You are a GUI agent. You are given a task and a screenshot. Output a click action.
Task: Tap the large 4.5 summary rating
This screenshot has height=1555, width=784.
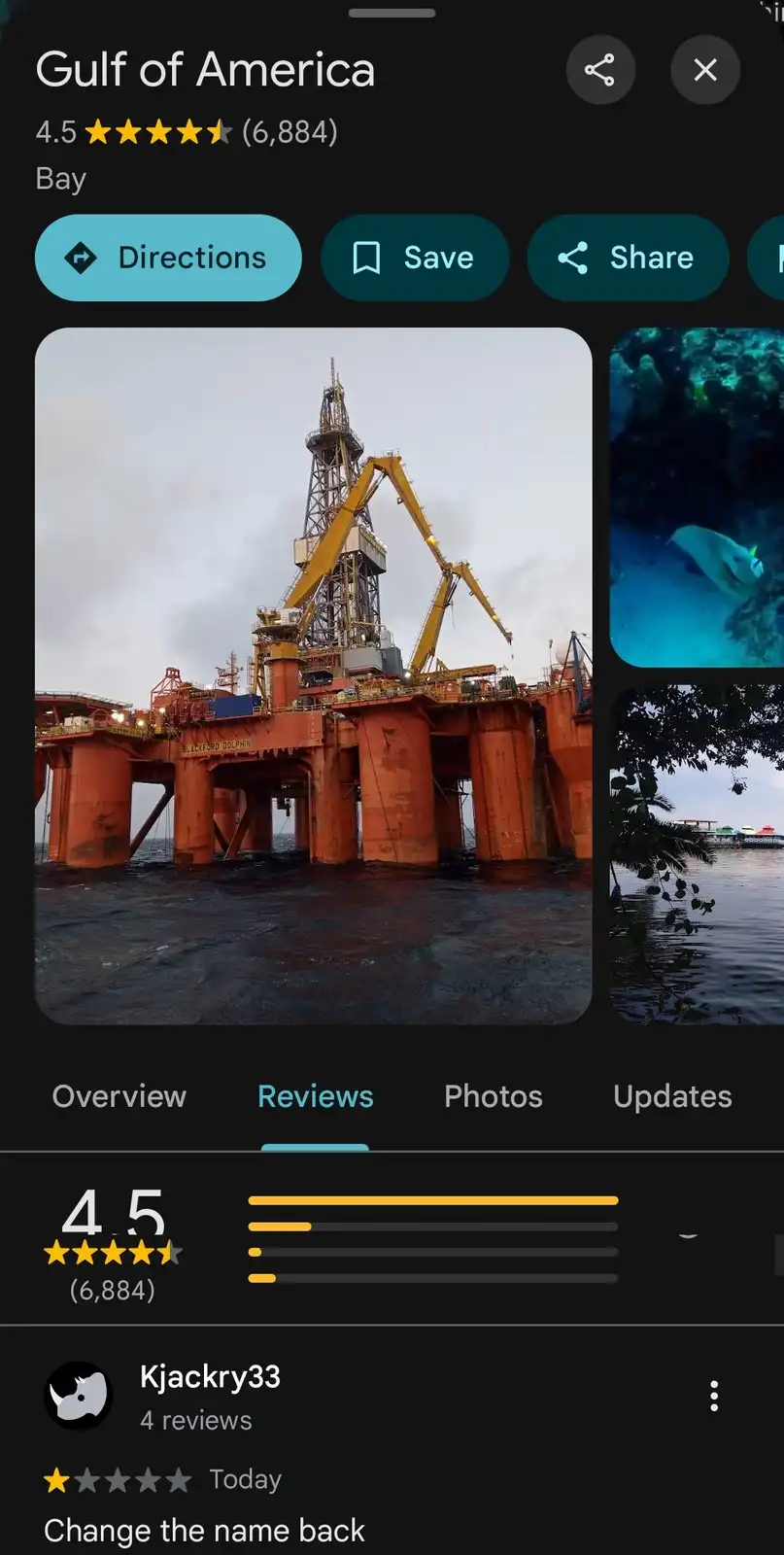click(114, 1213)
